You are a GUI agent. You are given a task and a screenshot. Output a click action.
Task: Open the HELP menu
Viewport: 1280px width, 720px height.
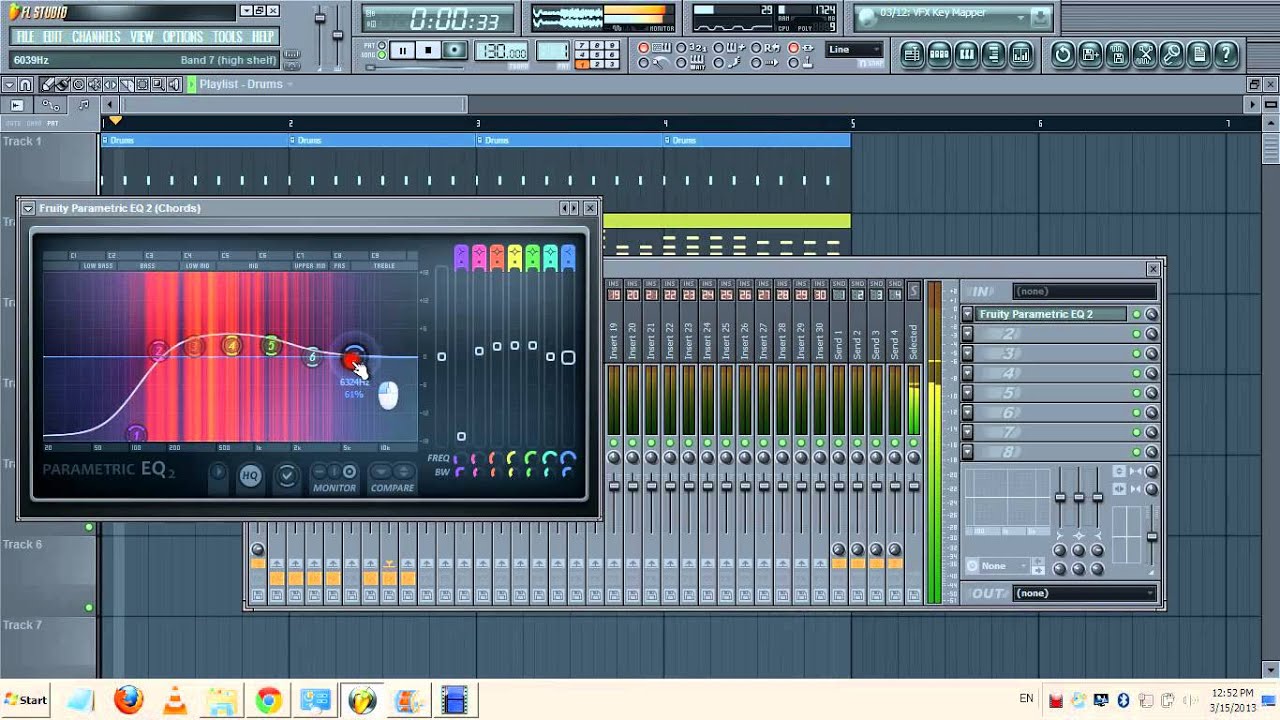click(x=263, y=37)
